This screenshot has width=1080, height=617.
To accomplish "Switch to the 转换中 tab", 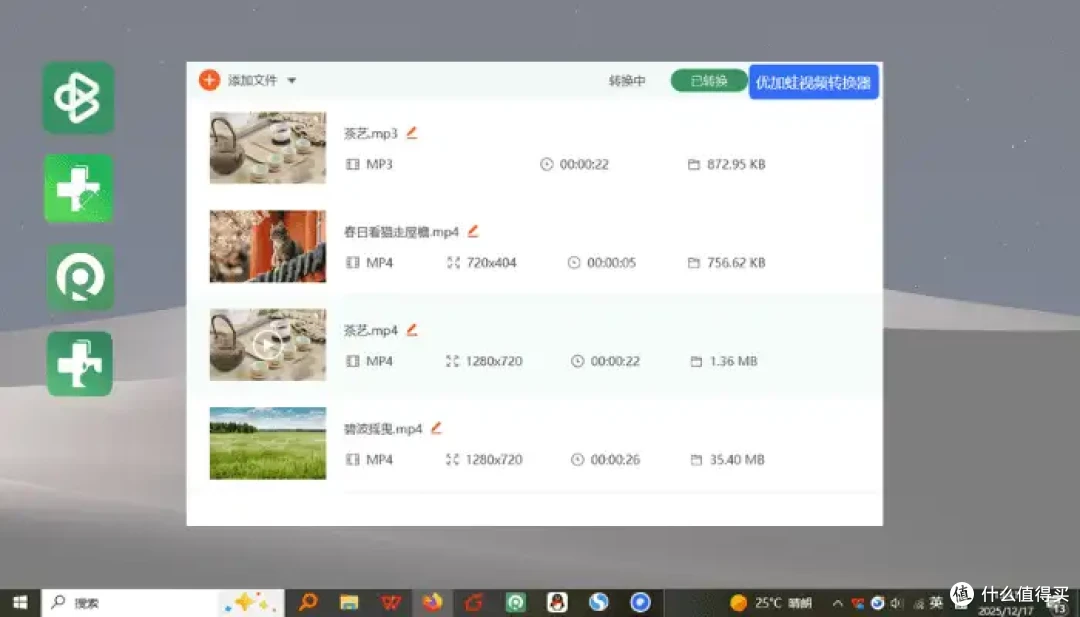I will point(627,81).
